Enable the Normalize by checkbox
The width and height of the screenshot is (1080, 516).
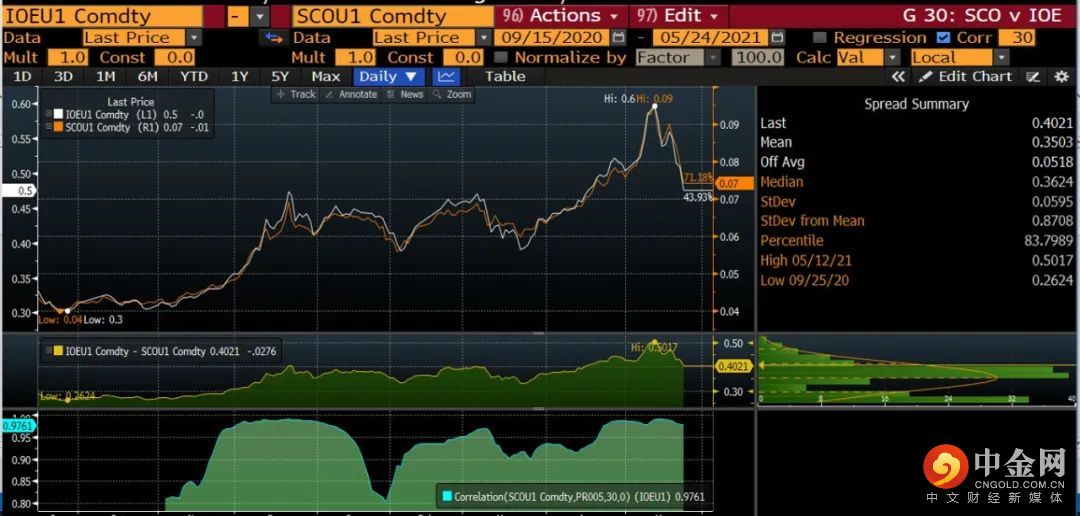pos(501,58)
